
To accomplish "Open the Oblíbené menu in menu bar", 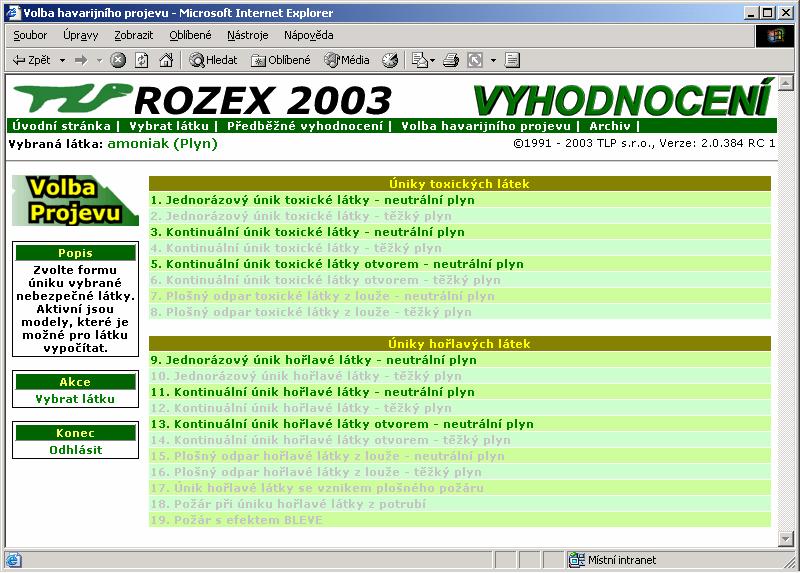I will (x=190, y=35).
